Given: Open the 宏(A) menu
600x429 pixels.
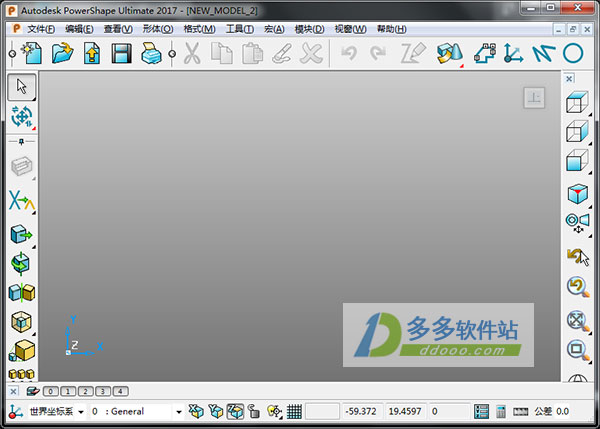Looking at the screenshot, I should tap(274, 29).
